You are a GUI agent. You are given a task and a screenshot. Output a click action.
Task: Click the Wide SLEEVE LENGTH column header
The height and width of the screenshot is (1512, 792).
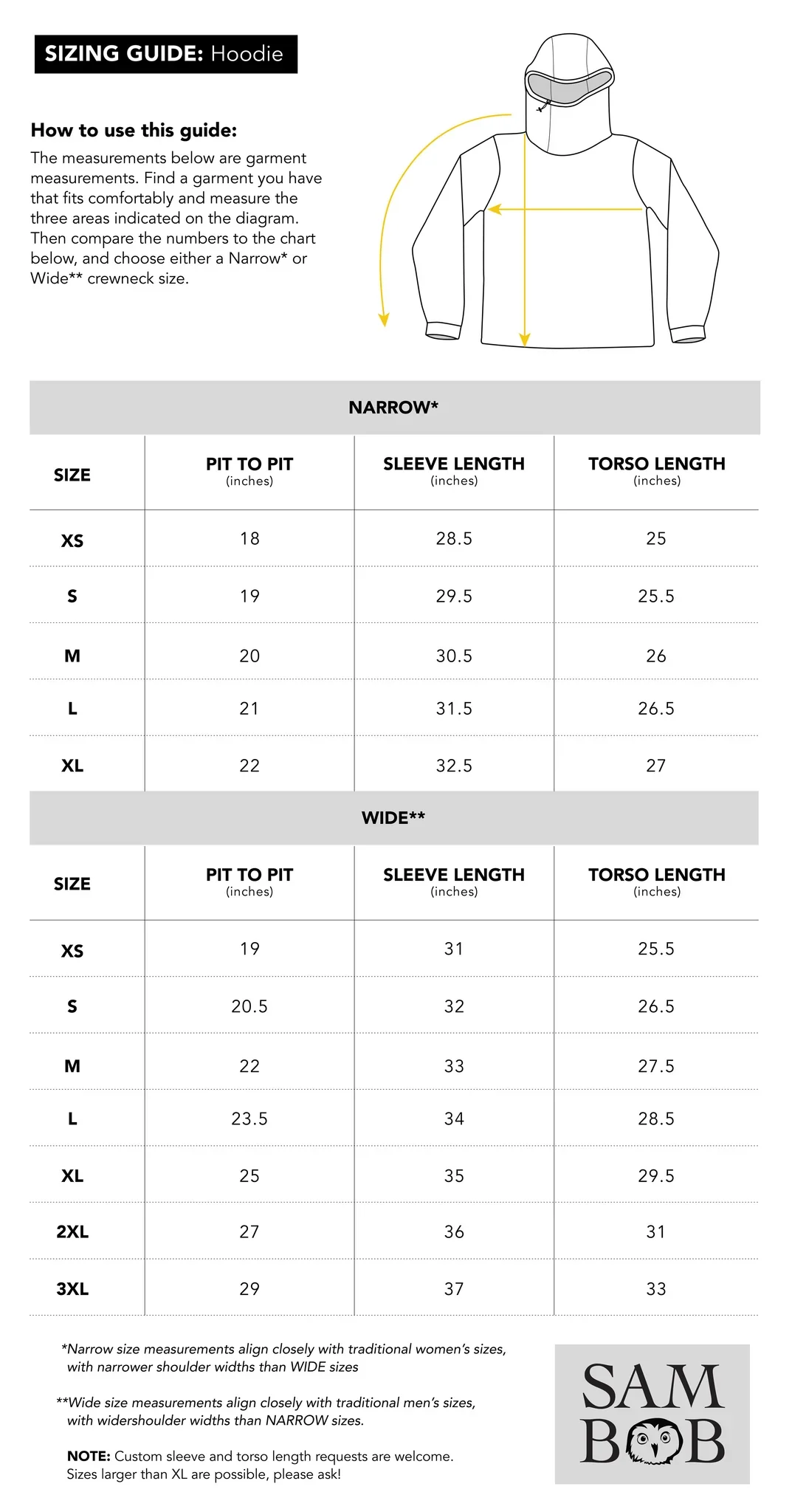(x=454, y=882)
